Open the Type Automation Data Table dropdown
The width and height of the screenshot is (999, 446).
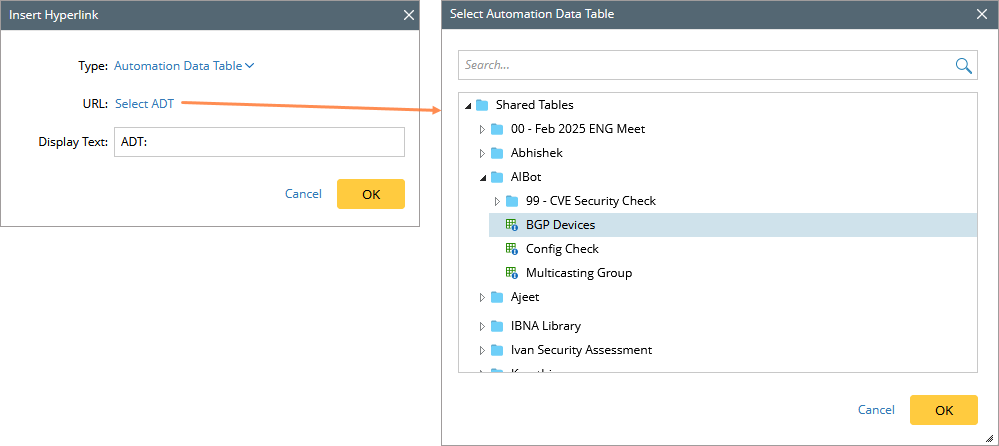pos(184,66)
